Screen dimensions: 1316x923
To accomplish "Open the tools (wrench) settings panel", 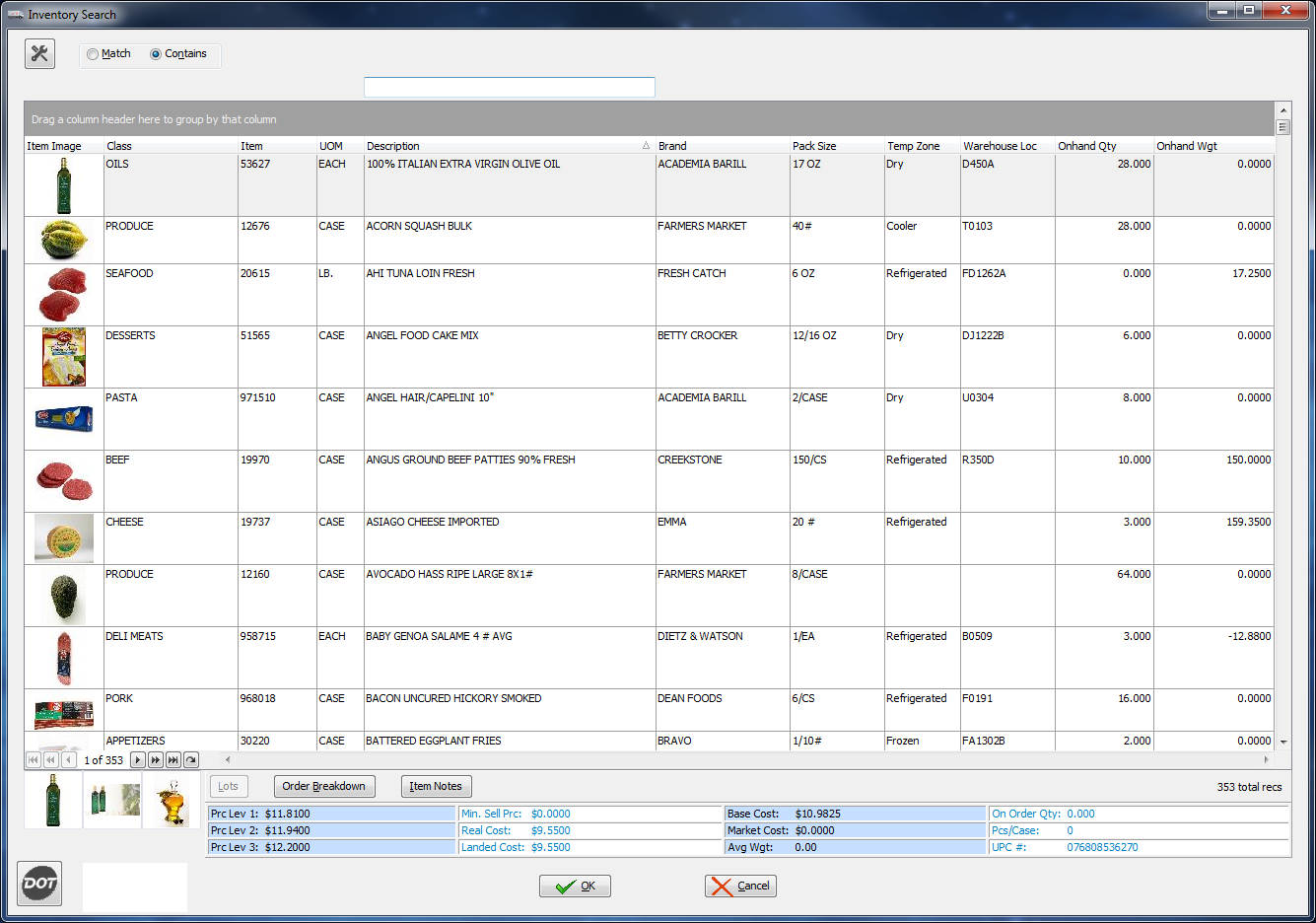I will [39, 53].
